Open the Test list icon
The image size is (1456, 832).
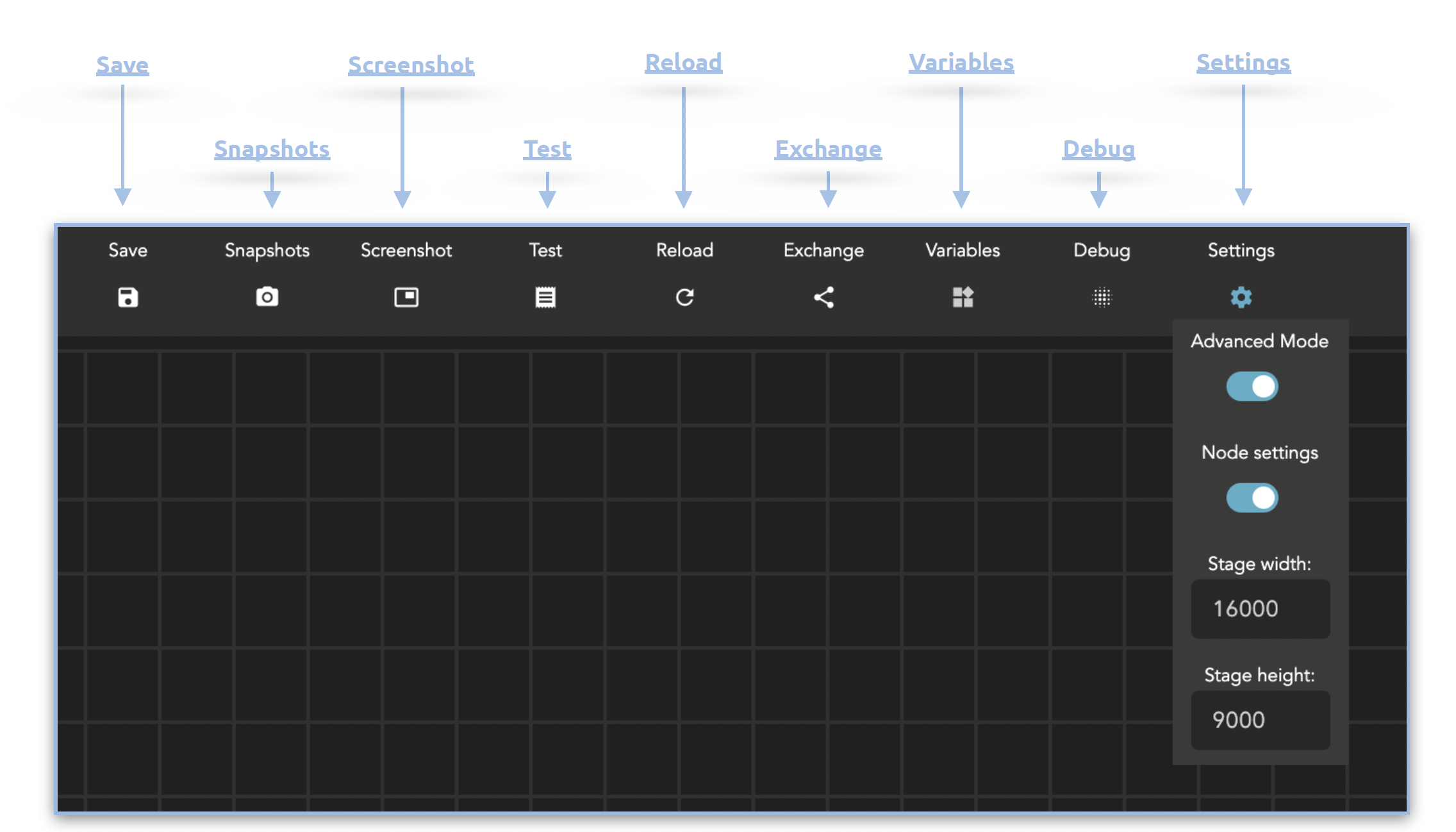pyautogui.click(x=545, y=297)
